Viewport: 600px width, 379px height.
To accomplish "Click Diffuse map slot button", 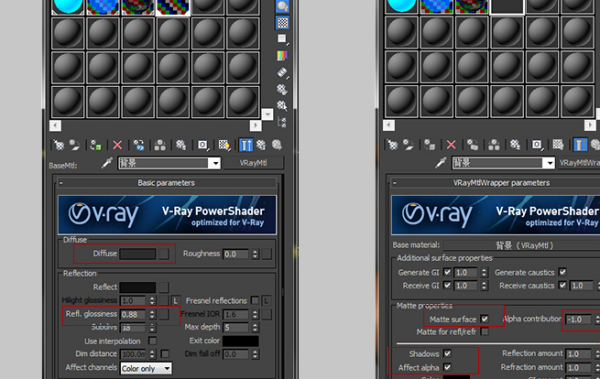I will pos(164,254).
